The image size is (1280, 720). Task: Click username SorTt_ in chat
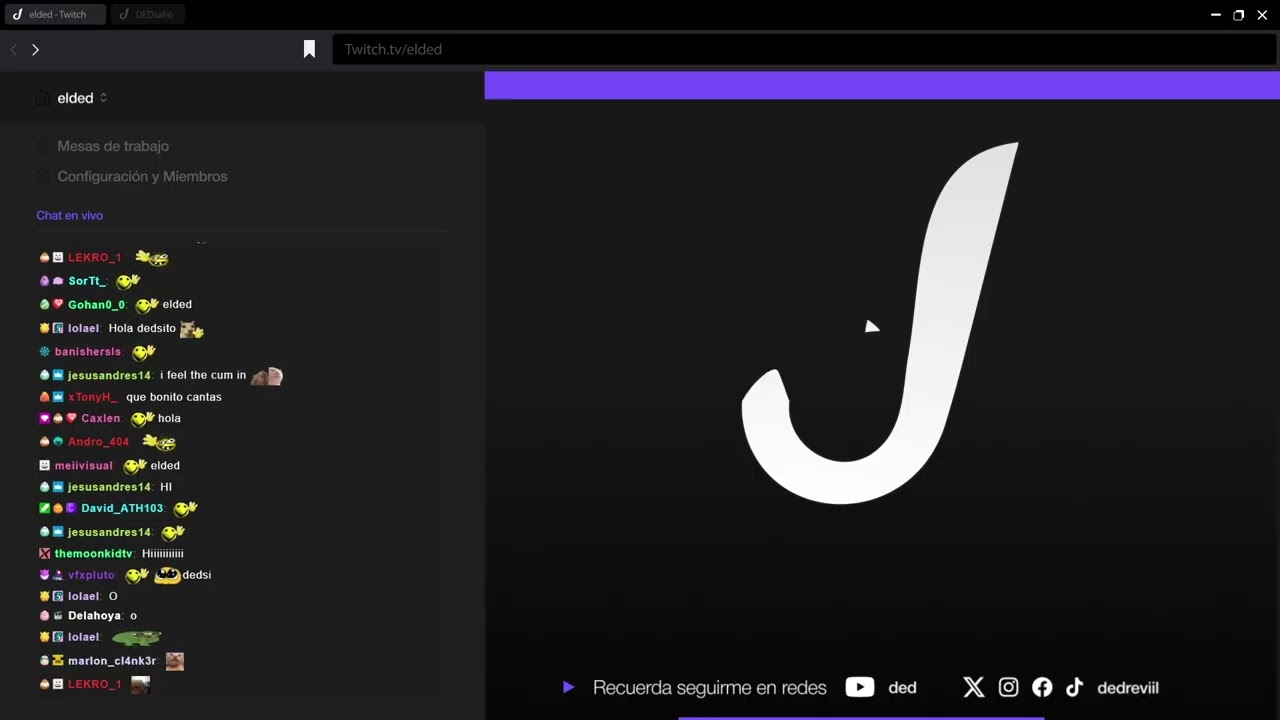click(x=87, y=281)
